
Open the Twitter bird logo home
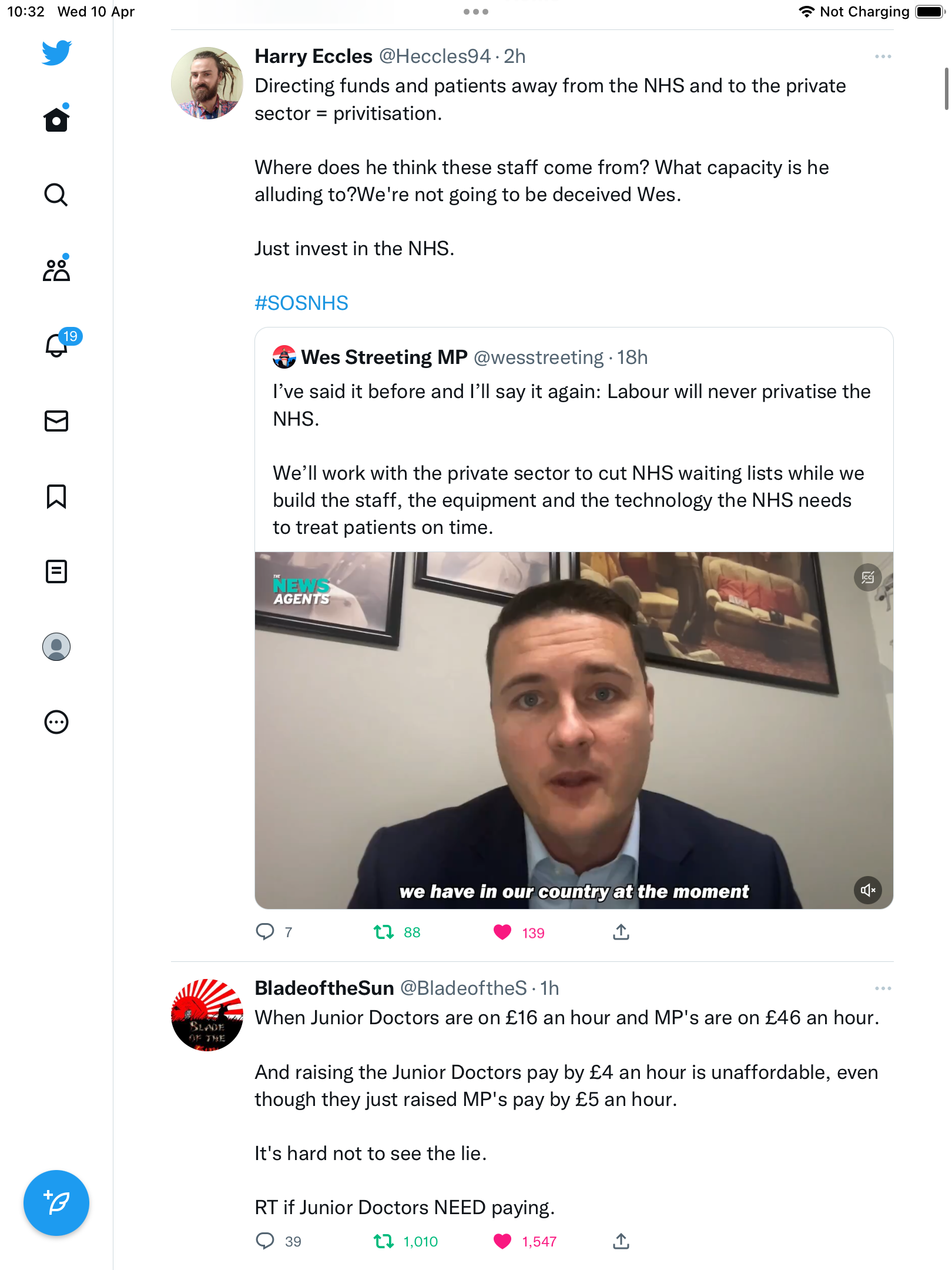[56, 53]
